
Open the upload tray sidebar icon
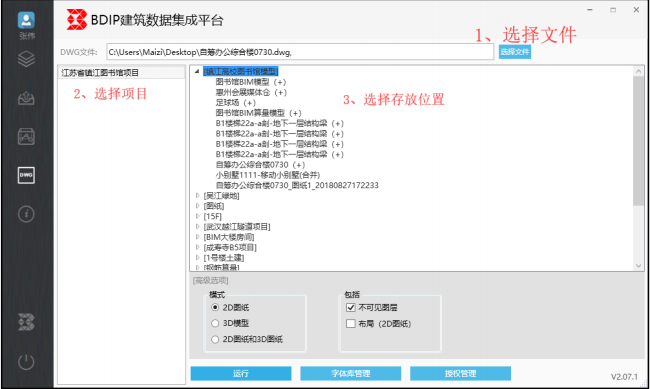click(26, 98)
